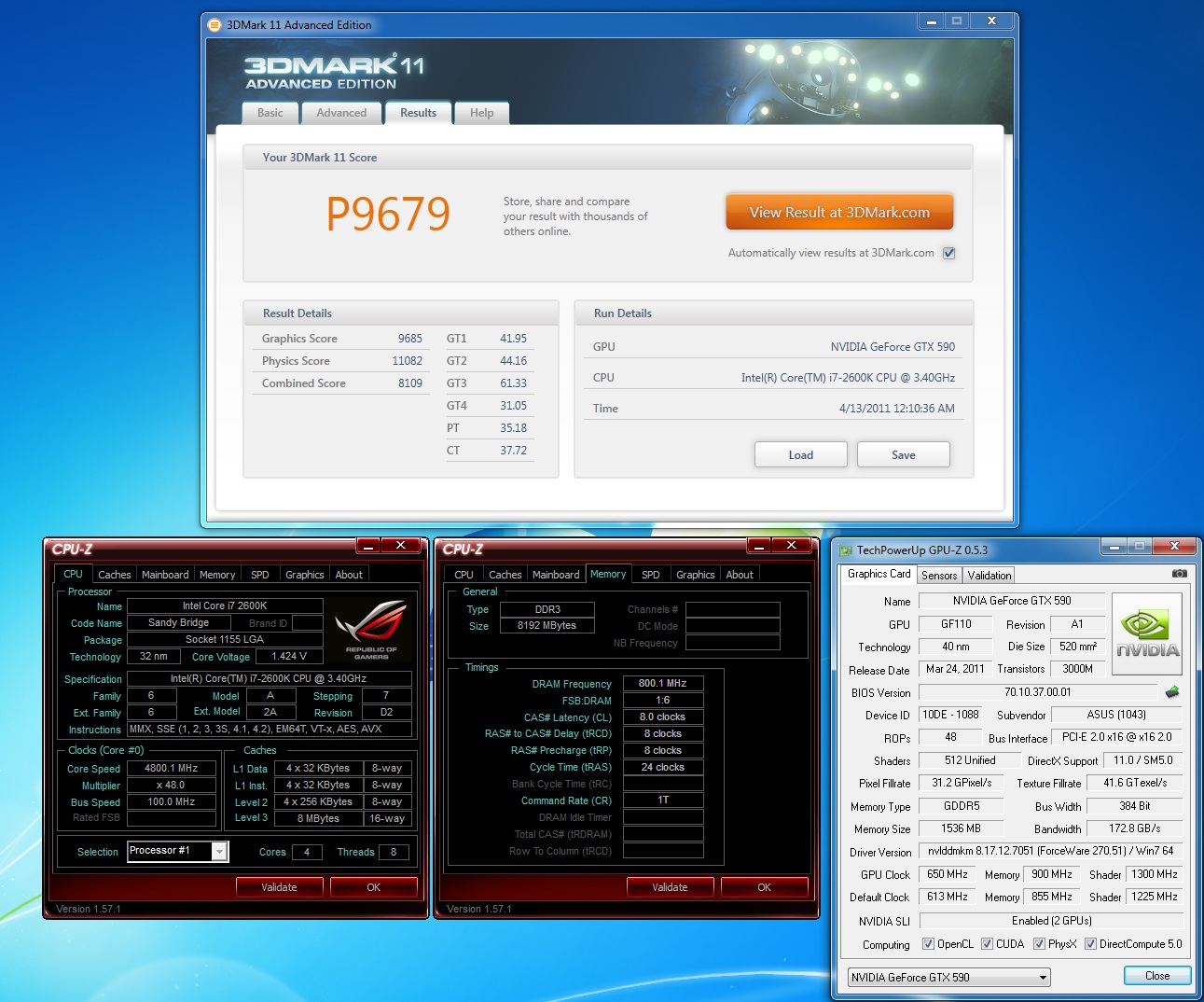Image resolution: width=1204 pixels, height=1002 pixels.
Task: Click the Physics Score value 11082
Action: click(x=408, y=361)
